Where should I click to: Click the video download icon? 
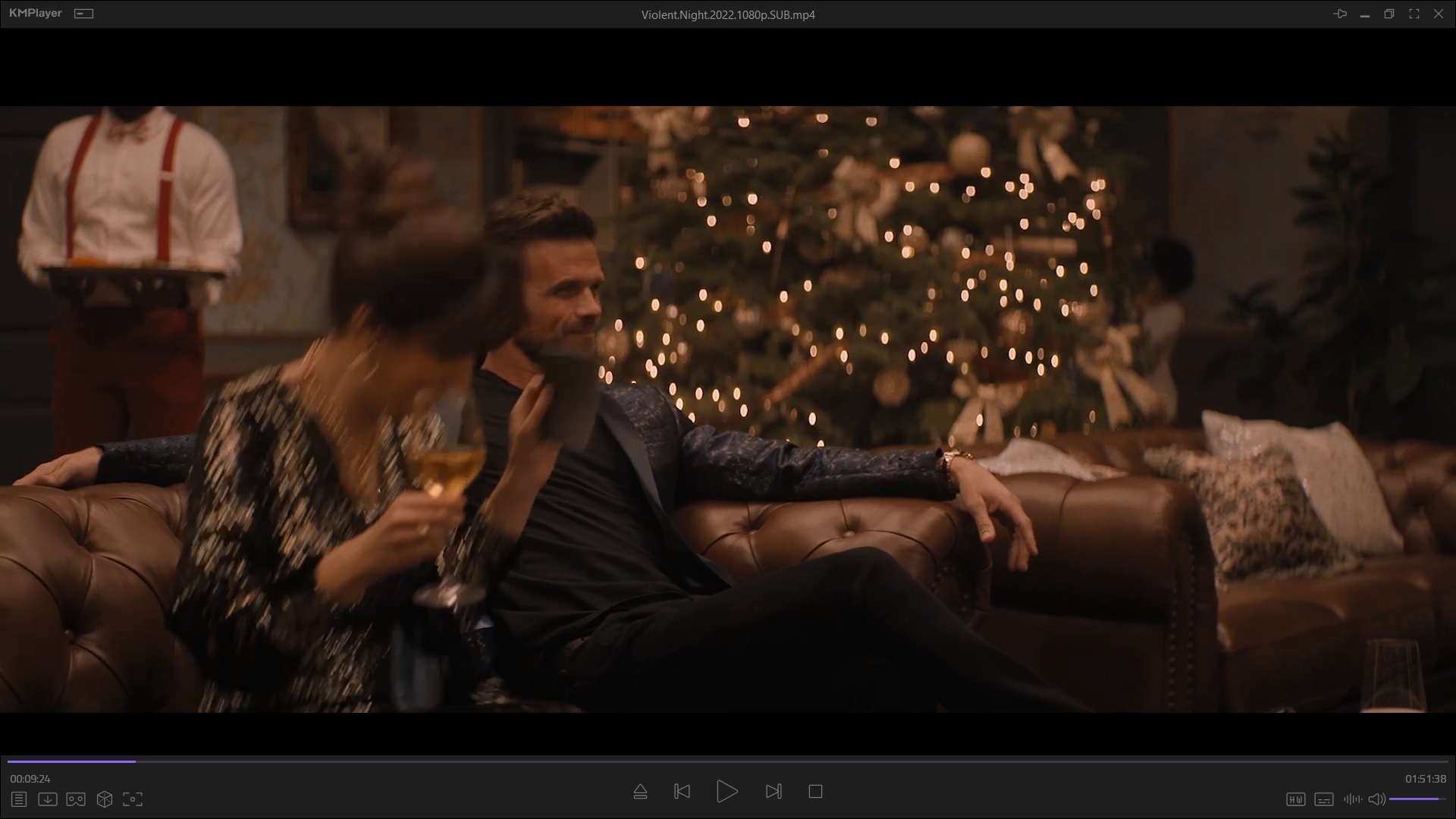[47, 799]
